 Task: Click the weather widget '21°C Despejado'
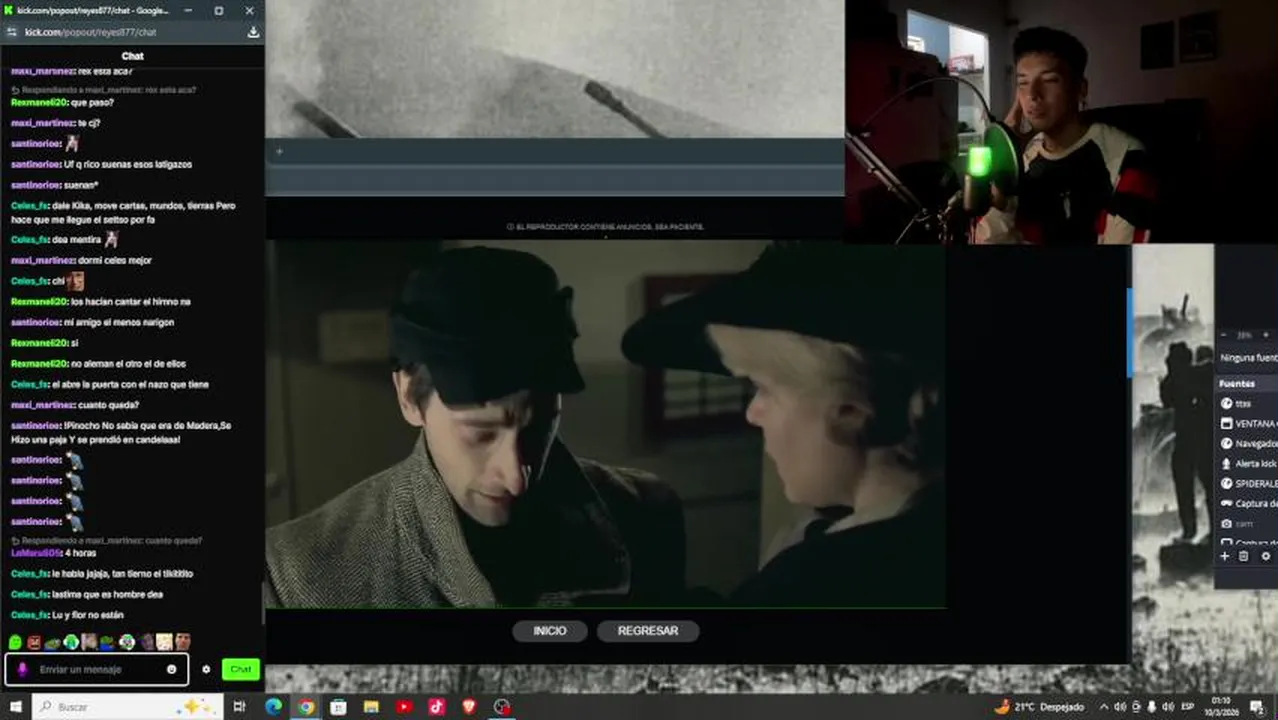point(1038,707)
